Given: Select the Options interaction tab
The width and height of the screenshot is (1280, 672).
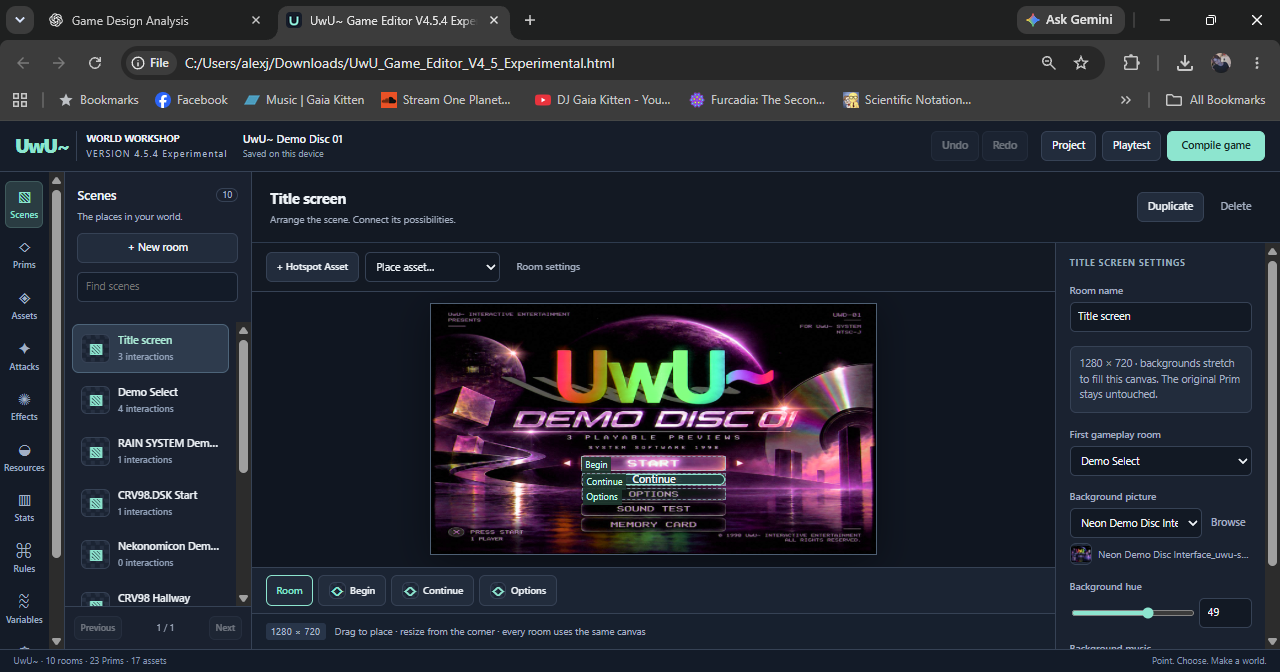Looking at the screenshot, I should click(518, 591).
